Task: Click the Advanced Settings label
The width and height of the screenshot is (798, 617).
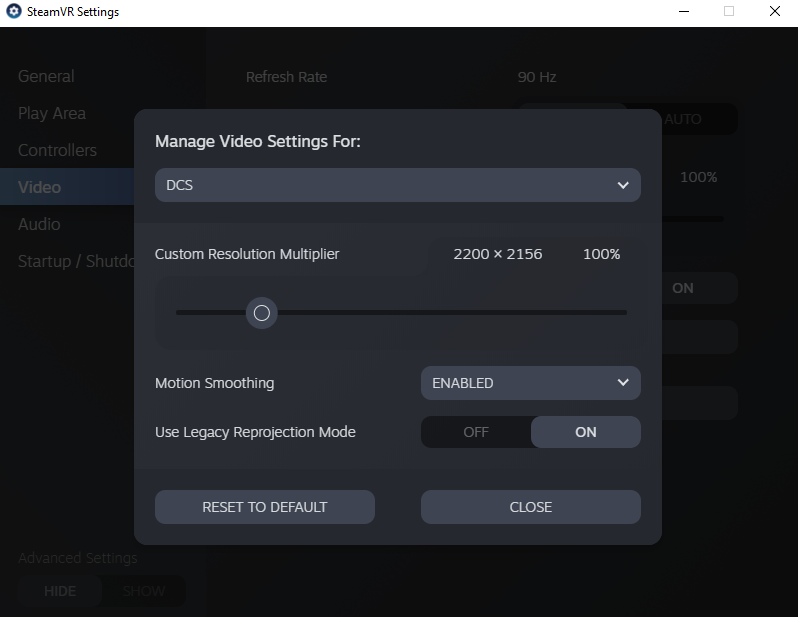Action: [x=78, y=558]
